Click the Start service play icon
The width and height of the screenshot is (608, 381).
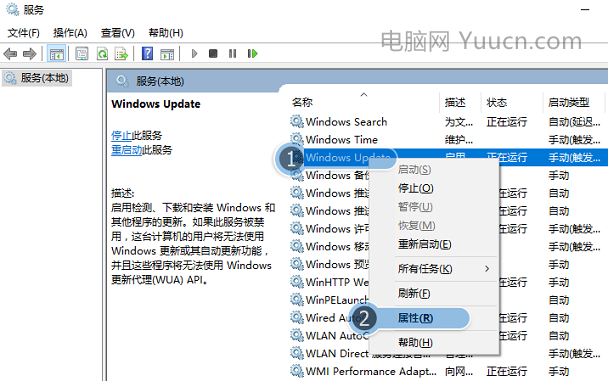click(194, 53)
